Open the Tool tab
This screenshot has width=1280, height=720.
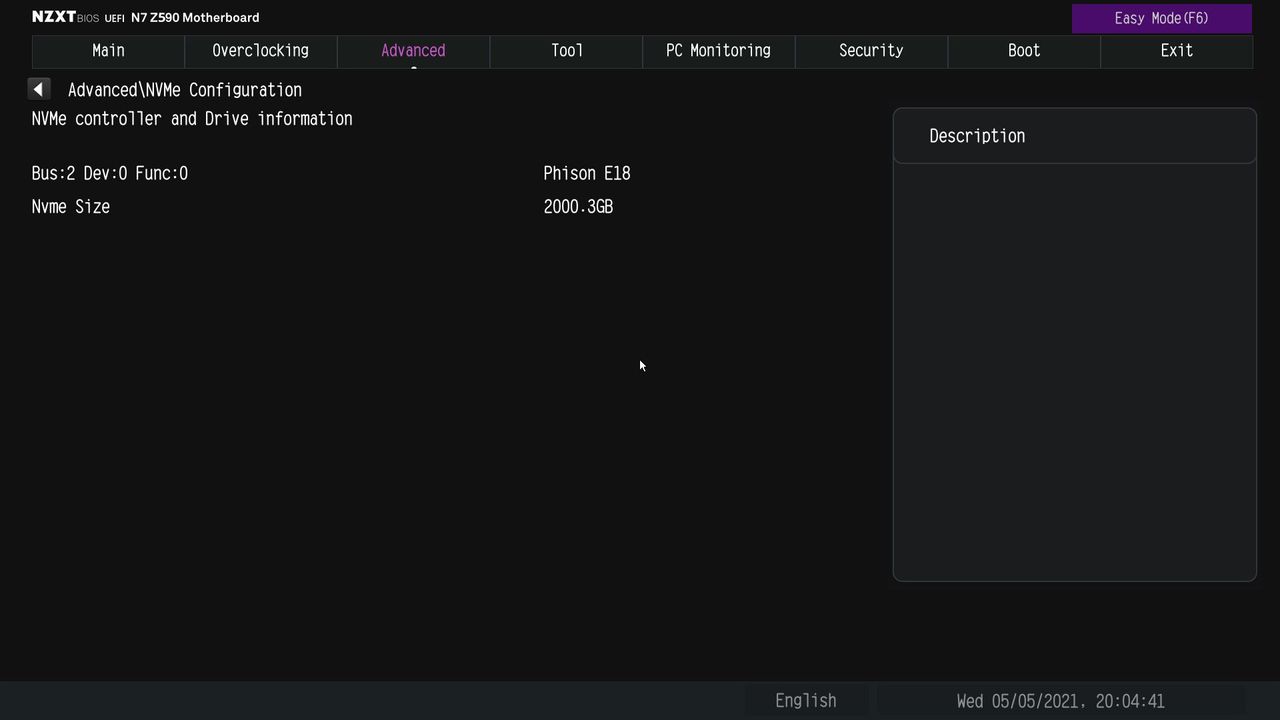pos(566,51)
